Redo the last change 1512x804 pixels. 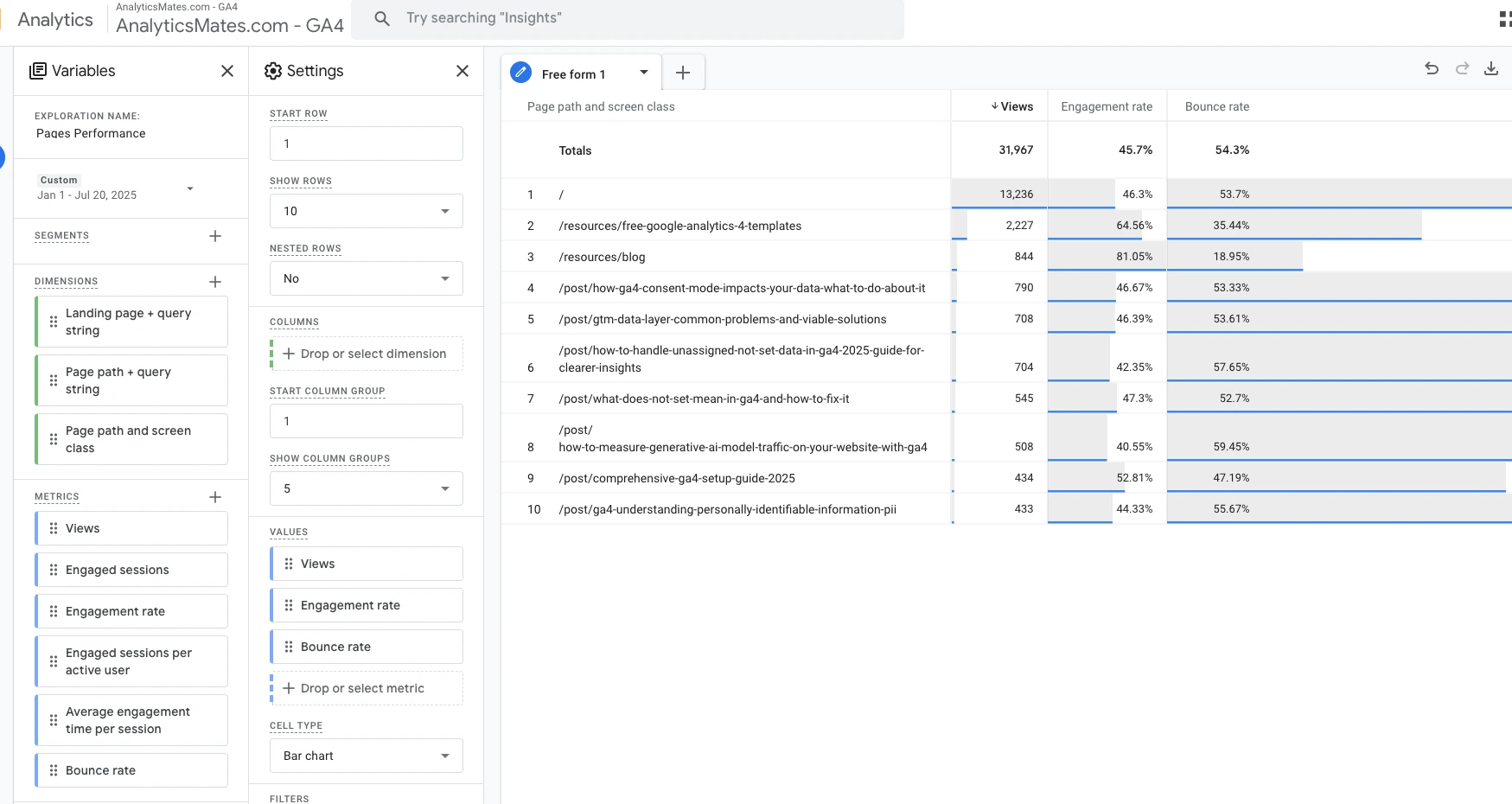[1462, 69]
